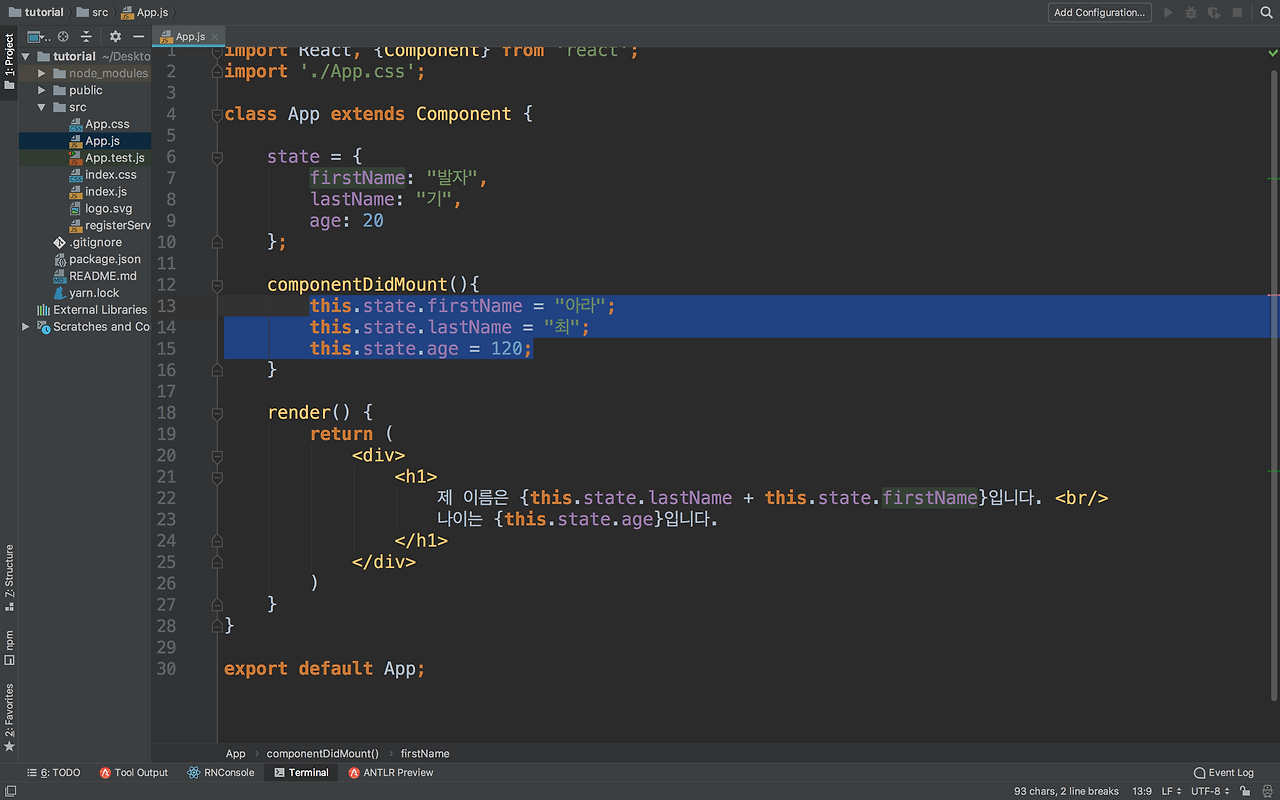Select the App.js editor tab
Image resolution: width=1280 pixels, height=800 pixels.
coord(189,37)
